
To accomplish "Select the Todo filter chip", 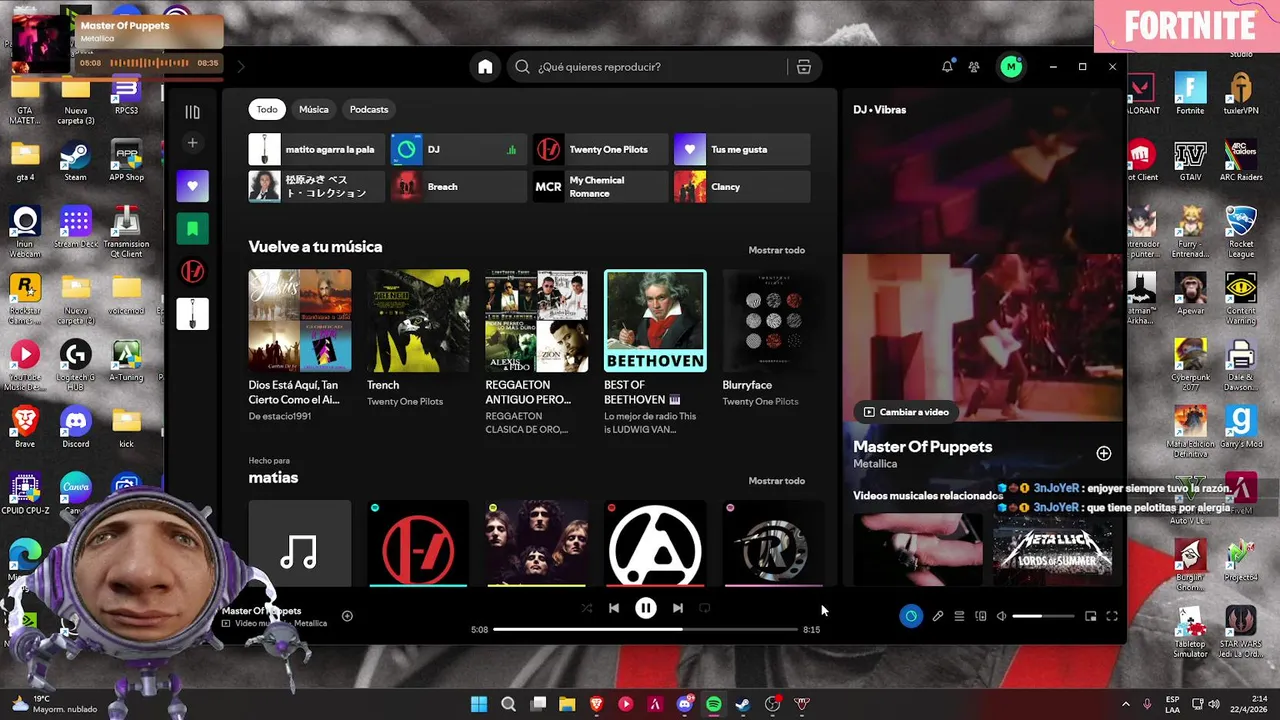I will pos(267,109).
